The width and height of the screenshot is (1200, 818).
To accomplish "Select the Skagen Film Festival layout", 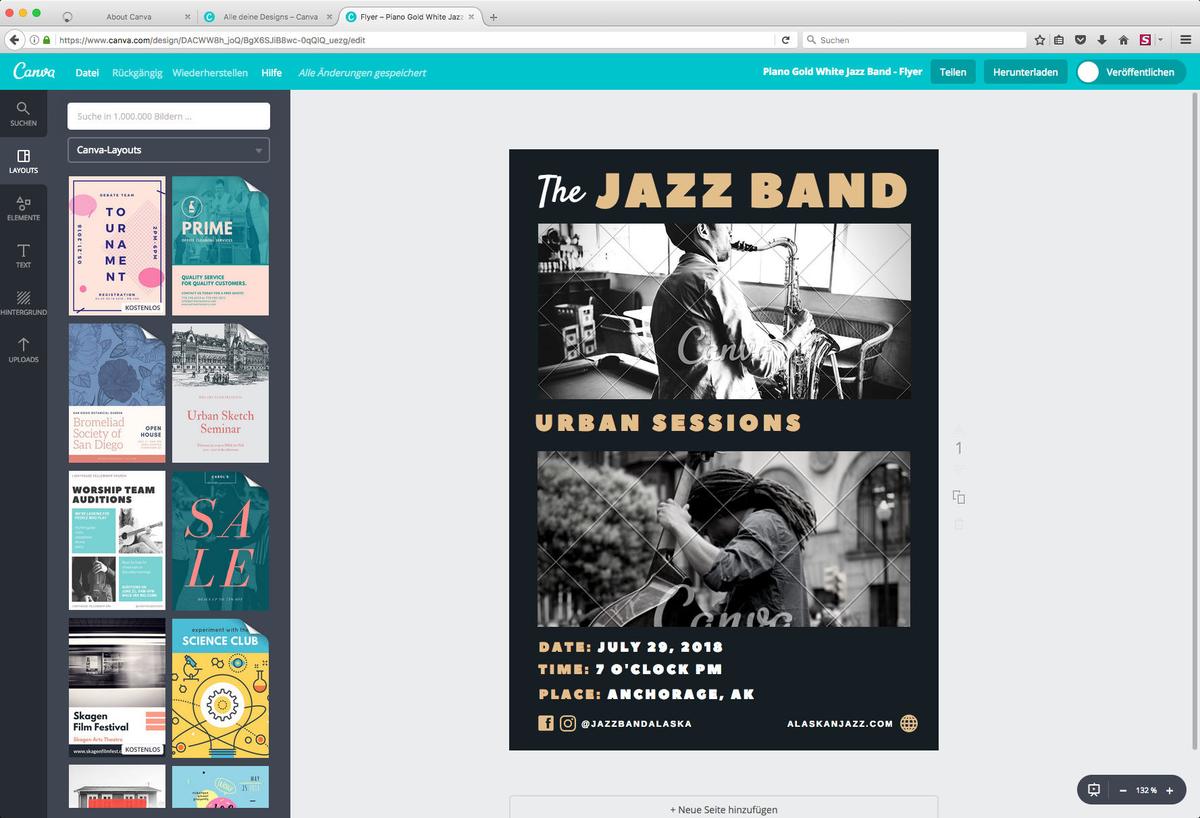I will (x=117, y=687).
